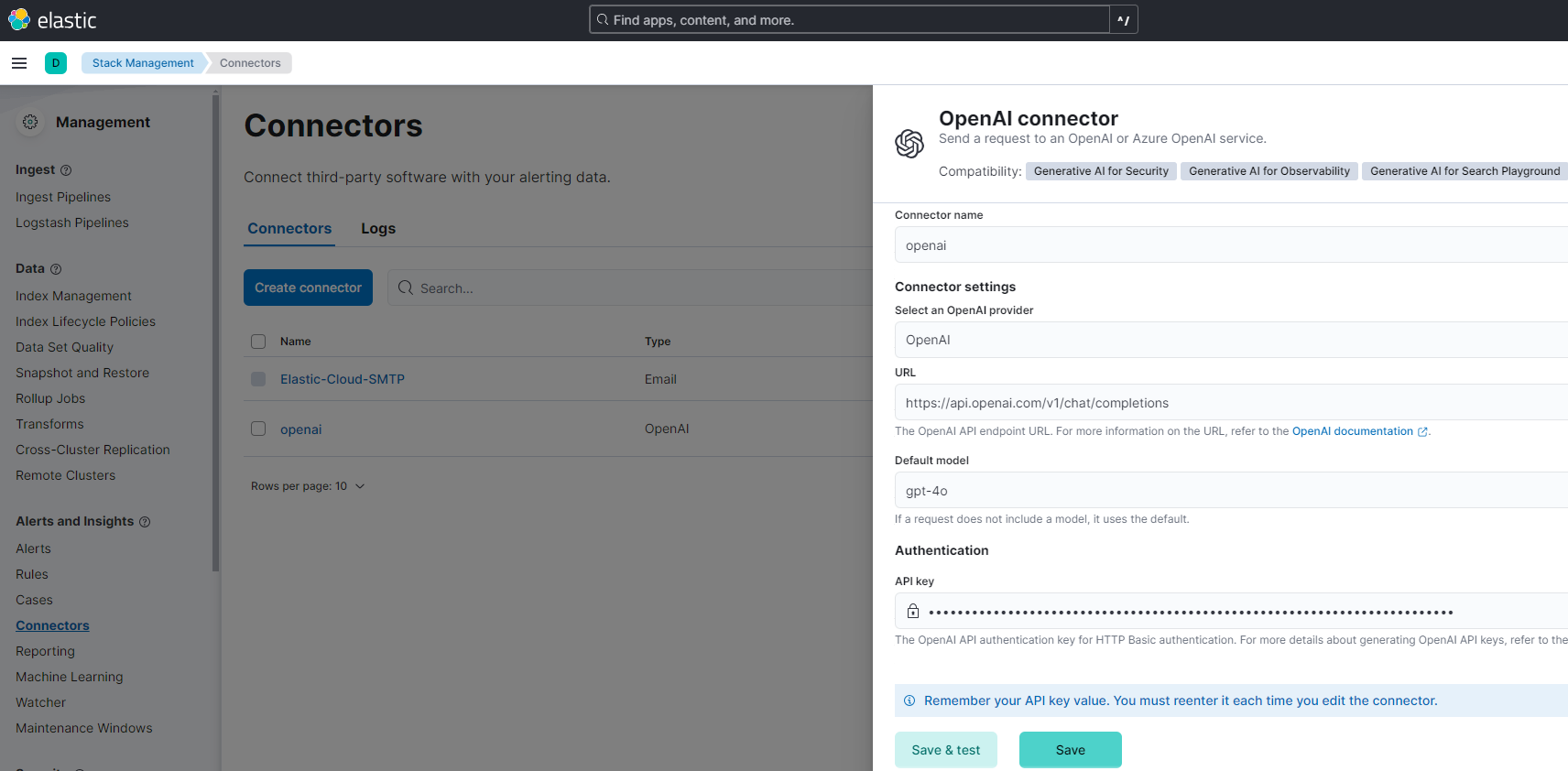Image resolution: width=1568 pixels, height=771 pixels.
Task: Open Snapshot and Restore
Action: tap(82, 373)
